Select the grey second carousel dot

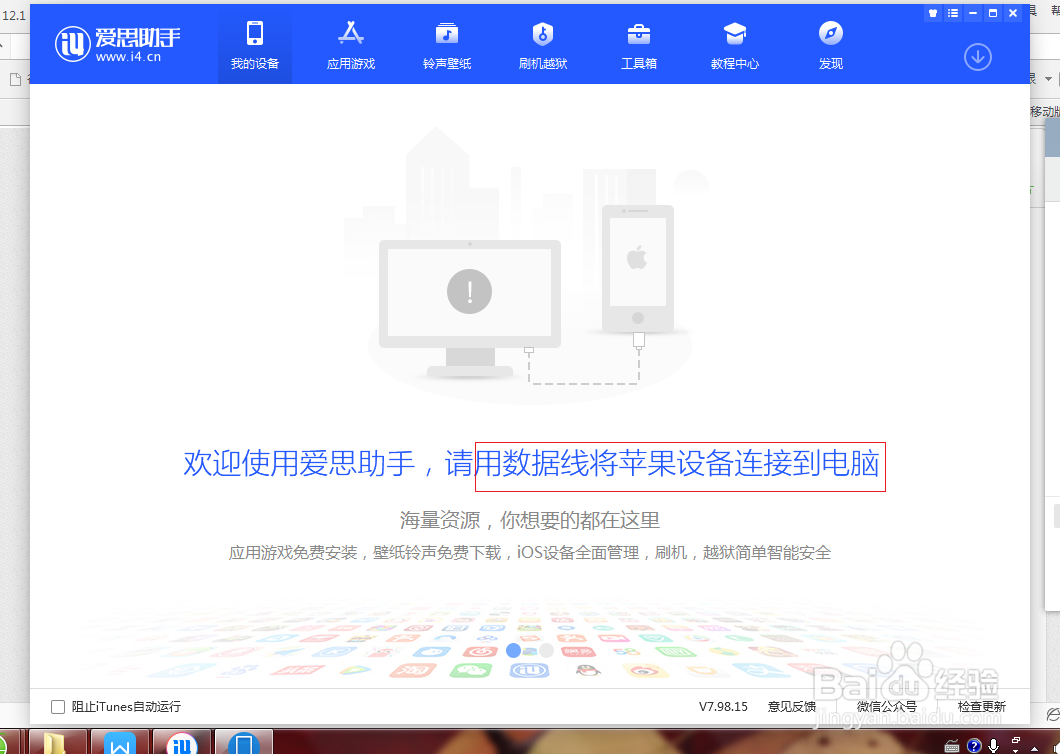point(546,651)
